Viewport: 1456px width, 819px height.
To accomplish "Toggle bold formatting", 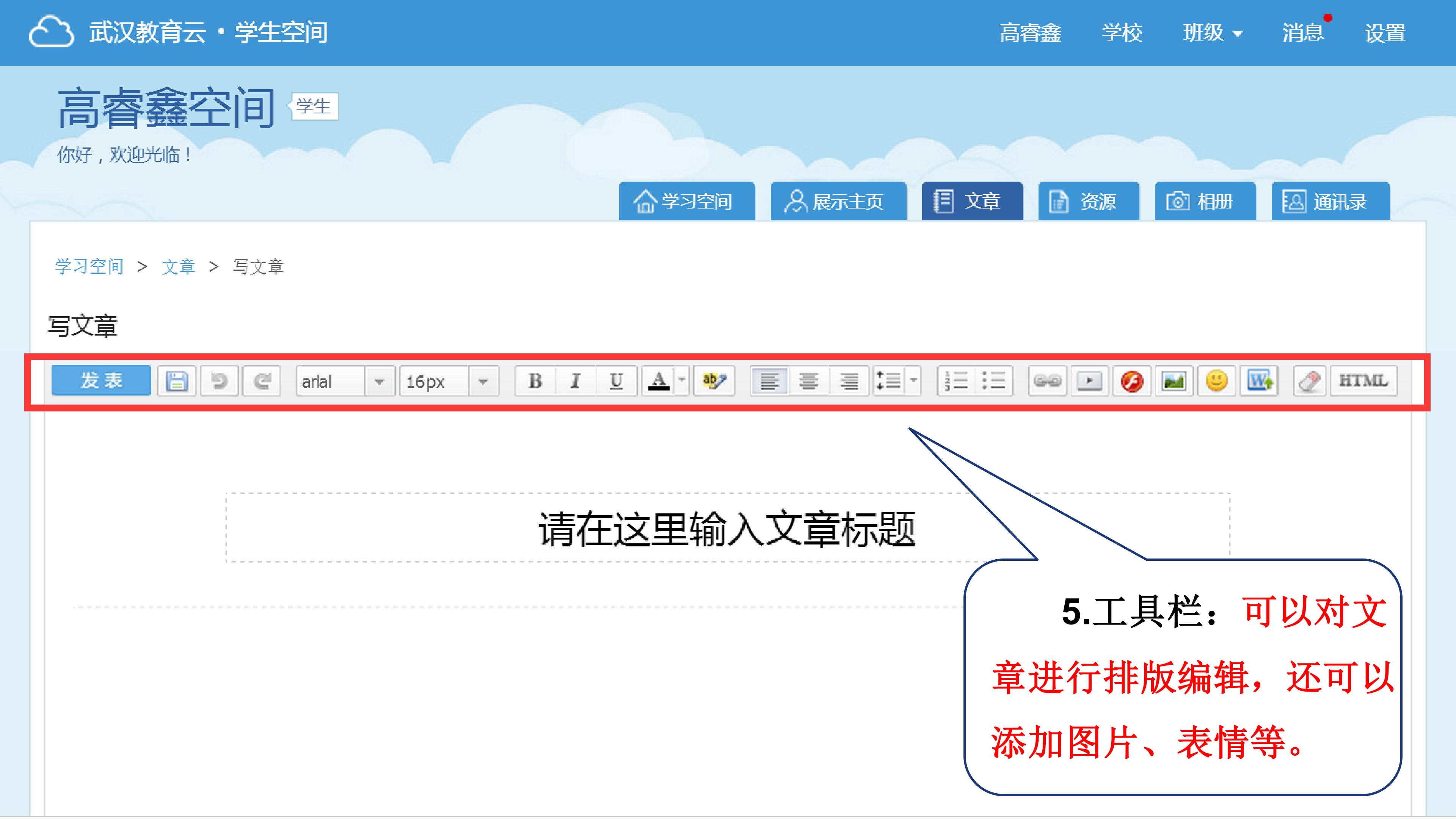I will [x=535, y=381].
